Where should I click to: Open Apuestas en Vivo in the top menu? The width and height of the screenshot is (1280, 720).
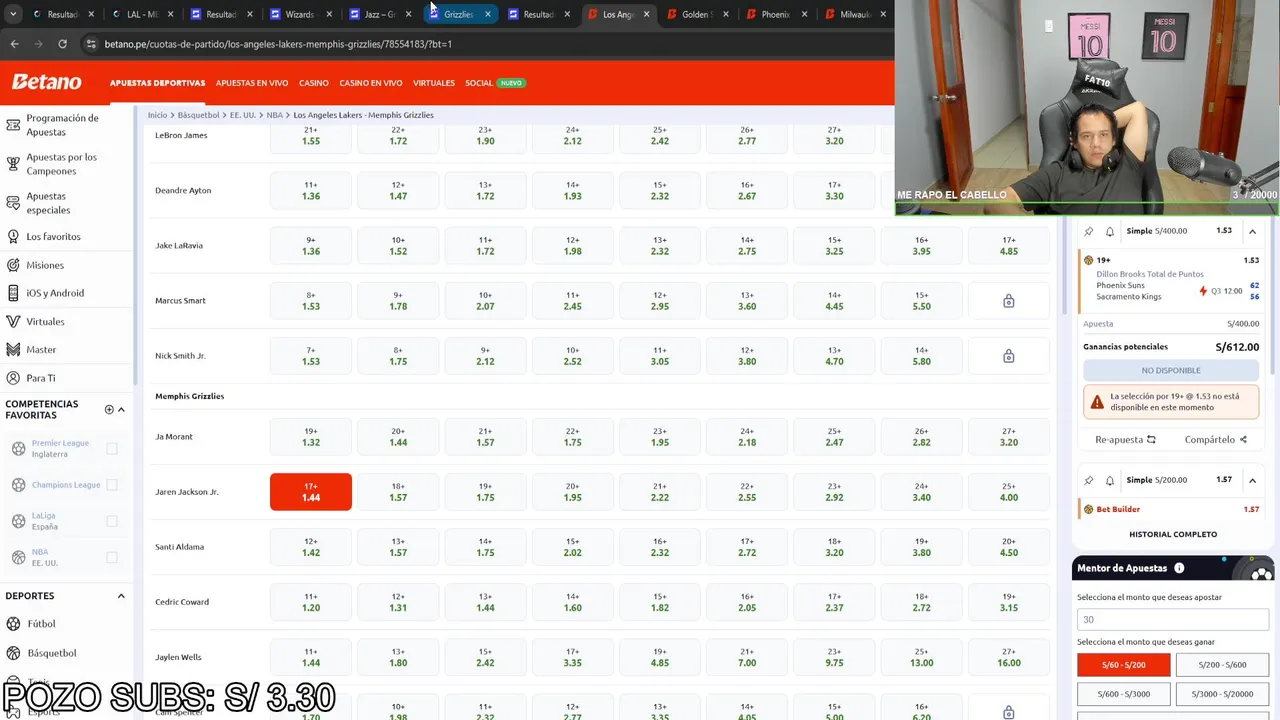point(252,83)
